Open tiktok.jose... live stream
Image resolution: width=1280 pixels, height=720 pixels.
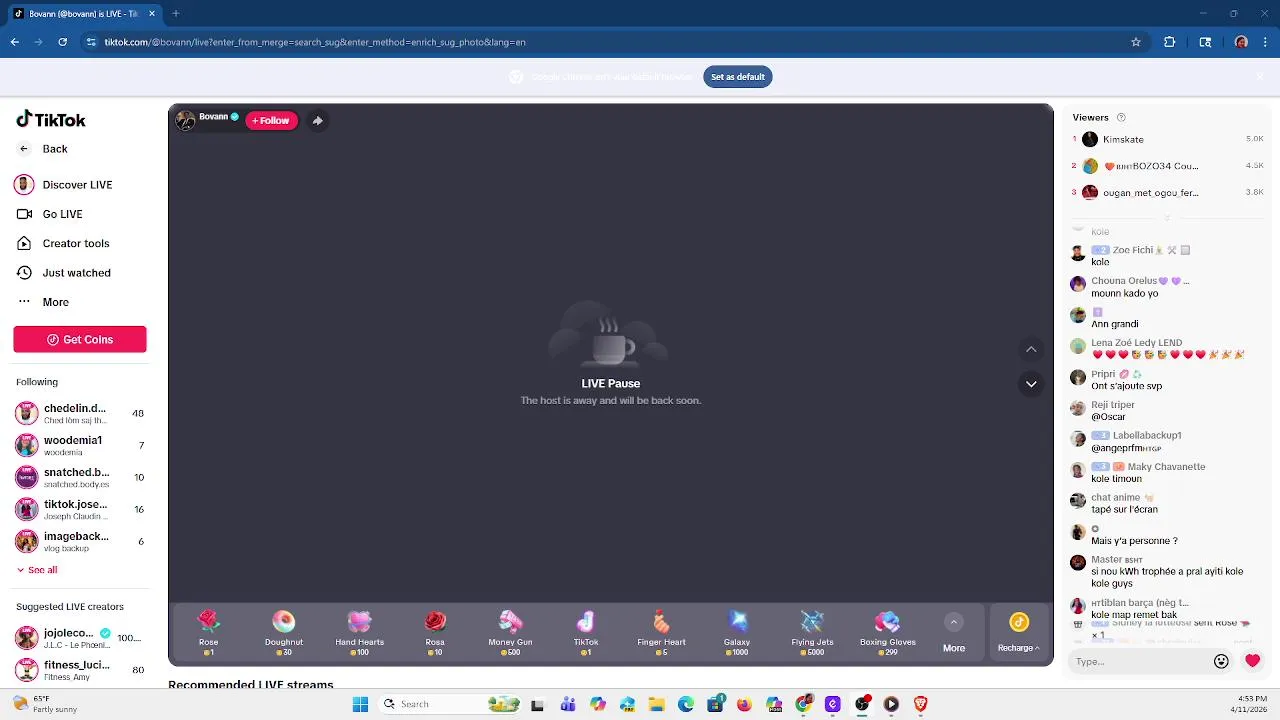[80, 509]
